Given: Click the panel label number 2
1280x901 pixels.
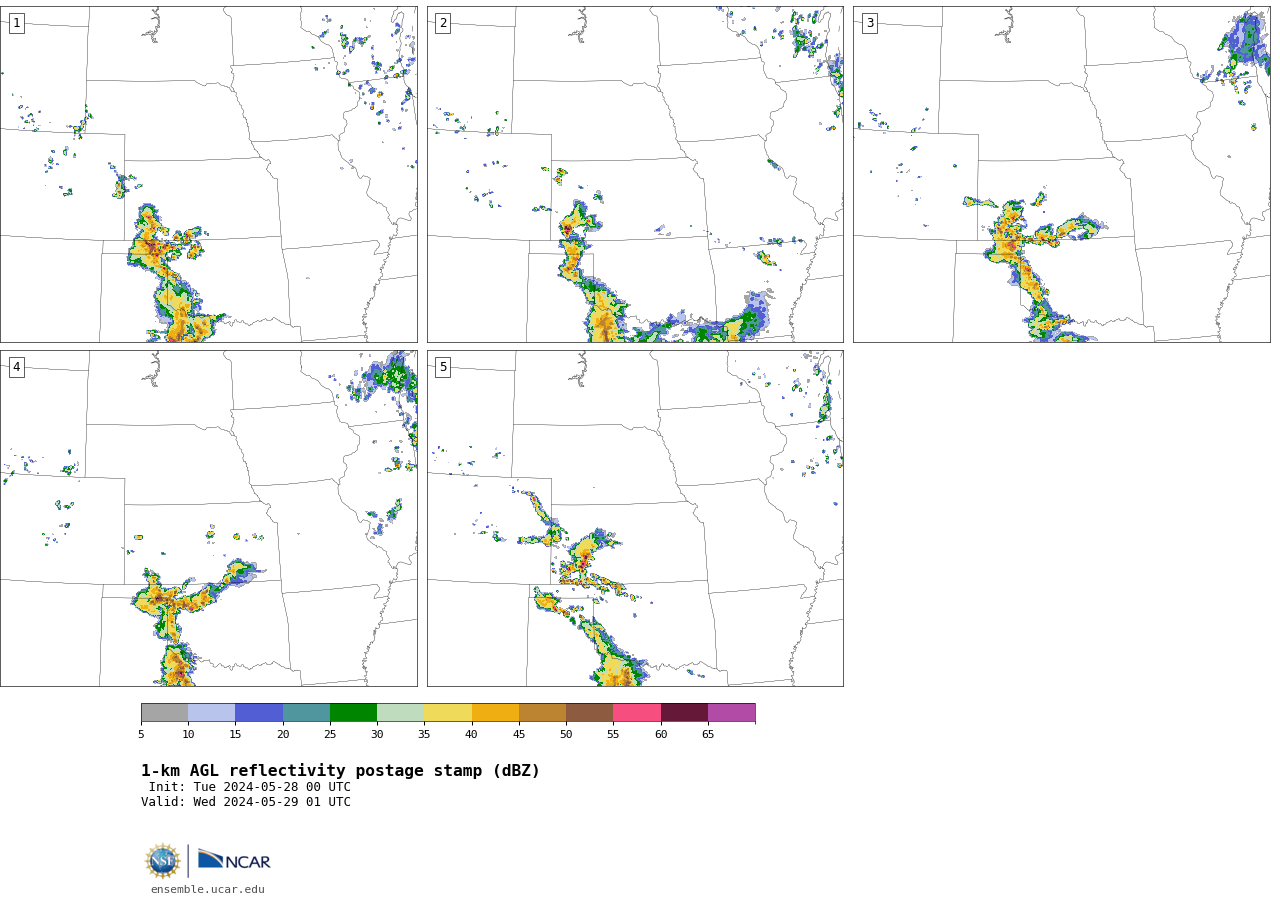Looking at the screenshot, I should tap(443, 23).
